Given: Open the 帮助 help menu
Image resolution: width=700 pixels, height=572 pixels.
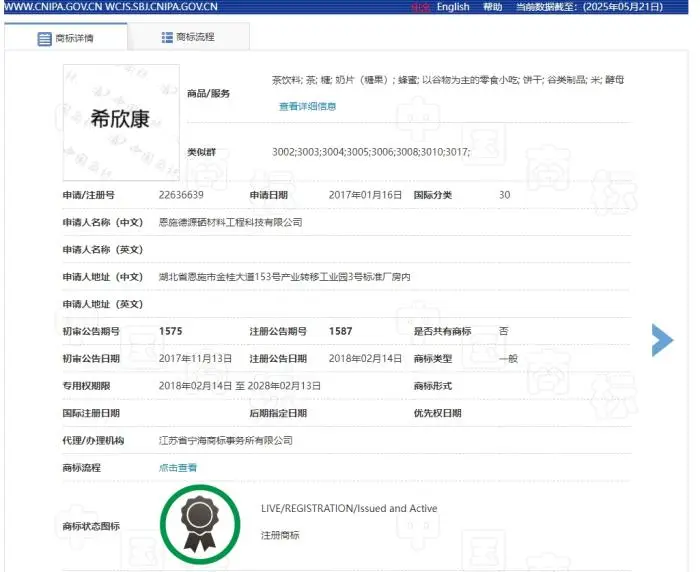Looking at the screenshot, I should tap(493, 7).
